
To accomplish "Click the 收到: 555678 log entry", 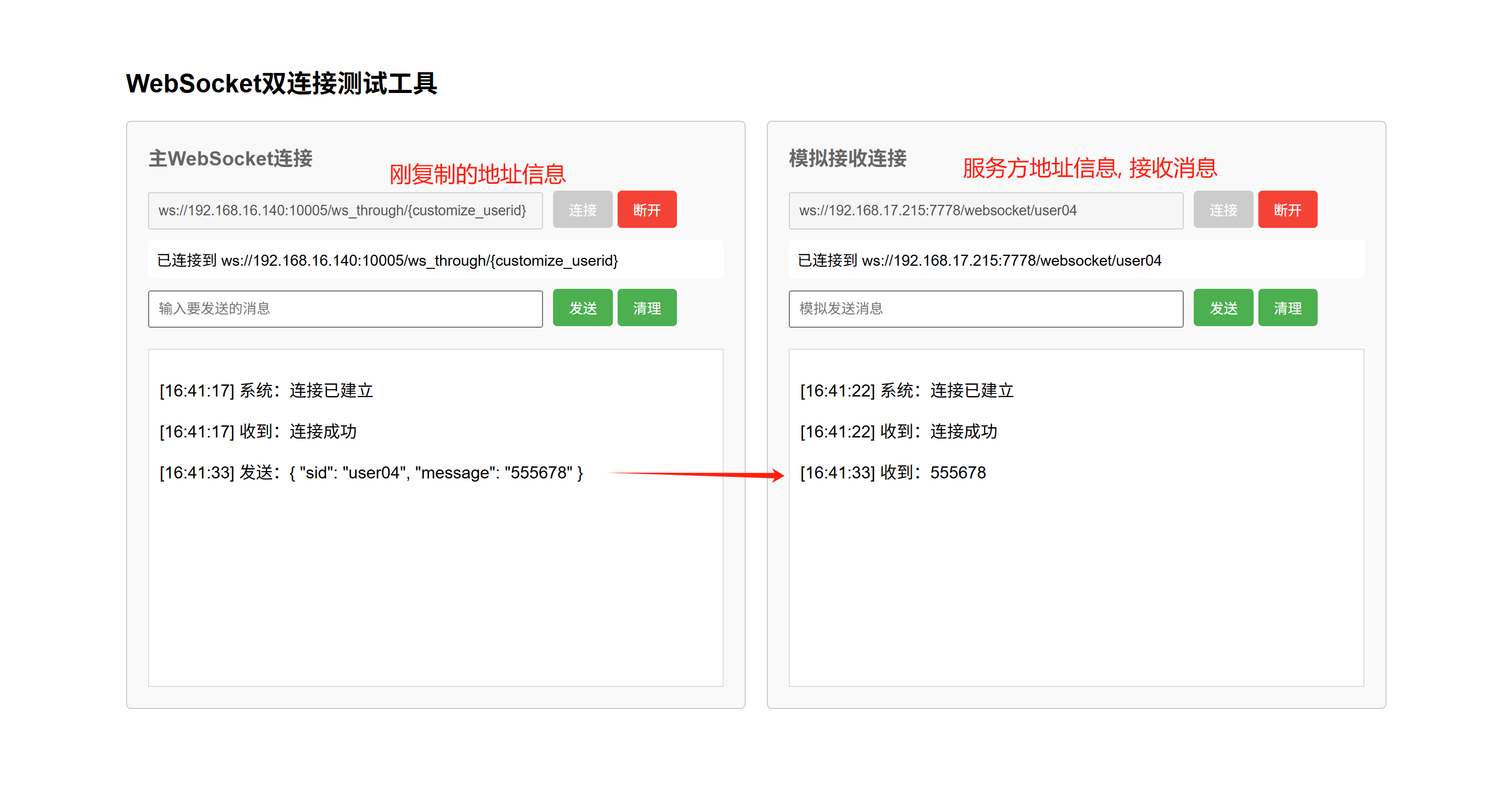I will 892,473.
